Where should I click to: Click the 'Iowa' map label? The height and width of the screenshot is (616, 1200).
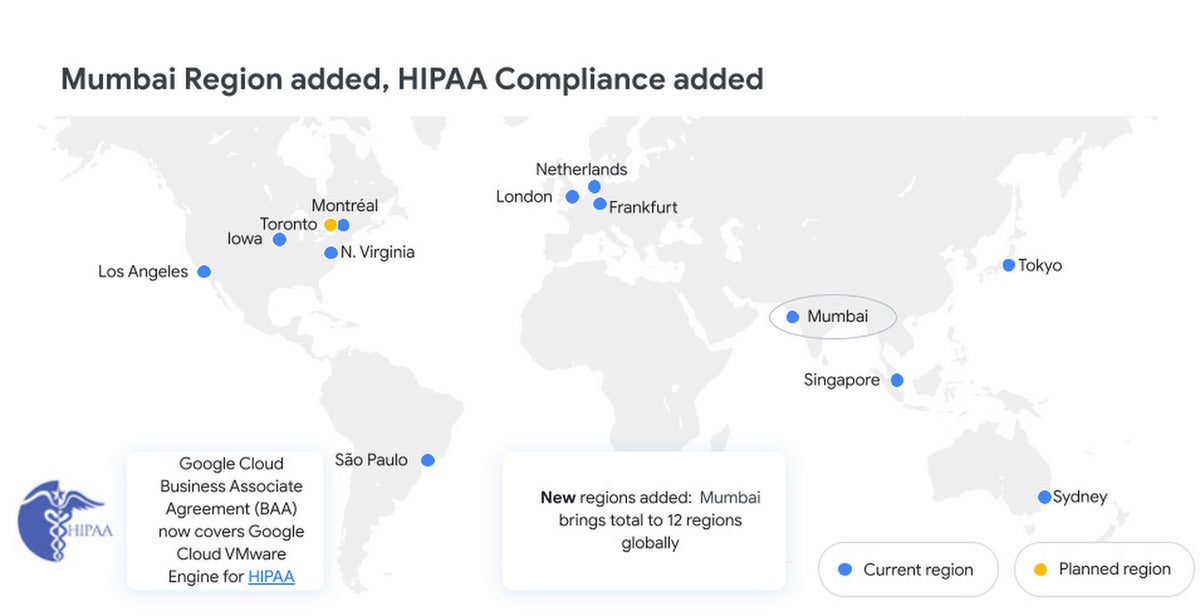245,240
